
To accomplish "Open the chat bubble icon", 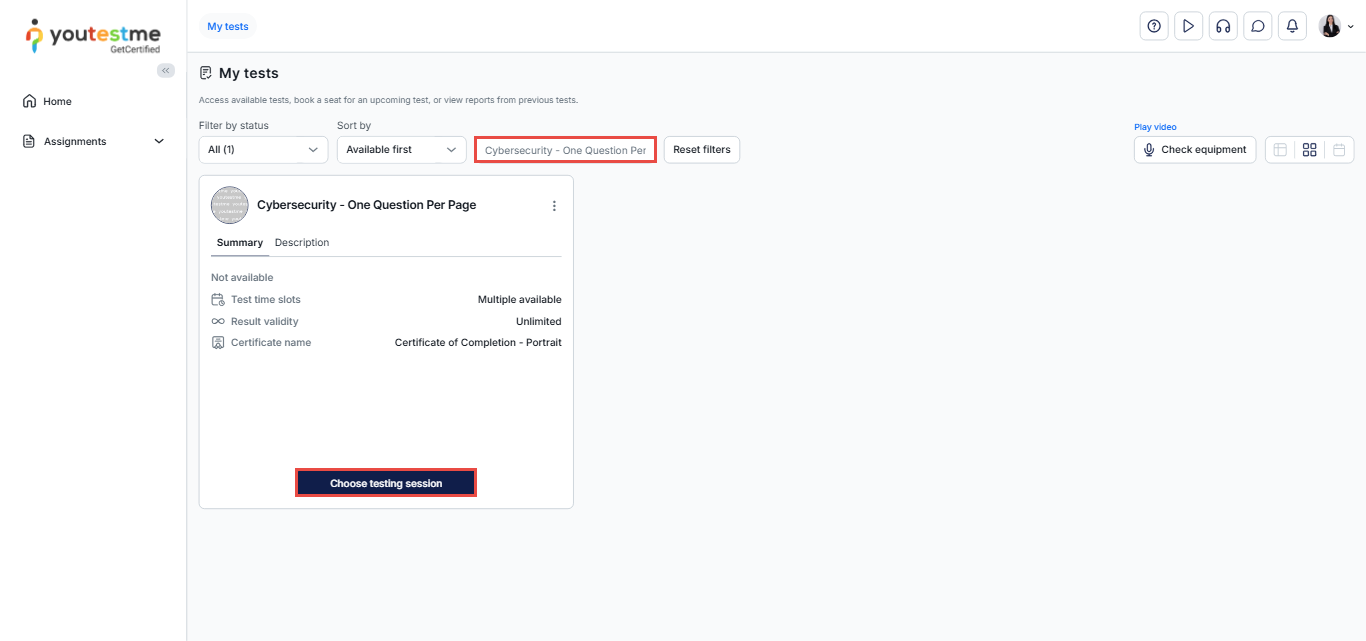I will [x=1258, y=27].
